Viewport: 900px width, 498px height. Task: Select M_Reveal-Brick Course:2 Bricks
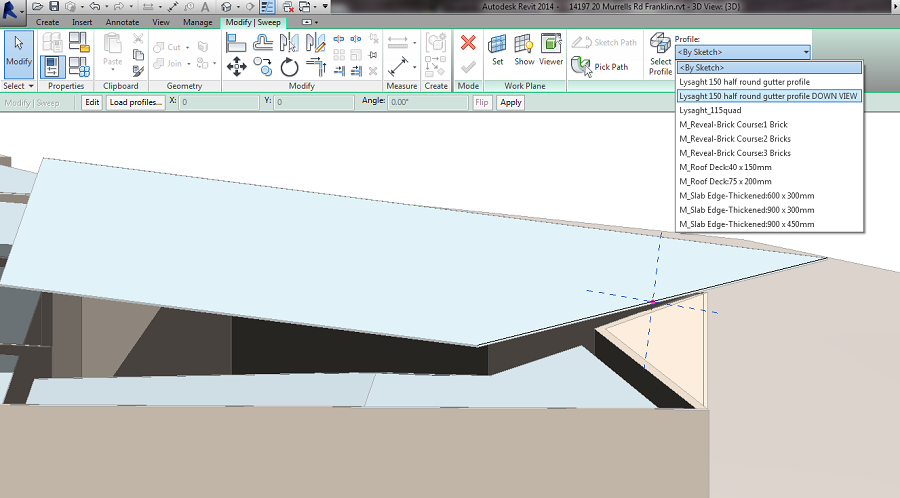[x=769, y=139]
